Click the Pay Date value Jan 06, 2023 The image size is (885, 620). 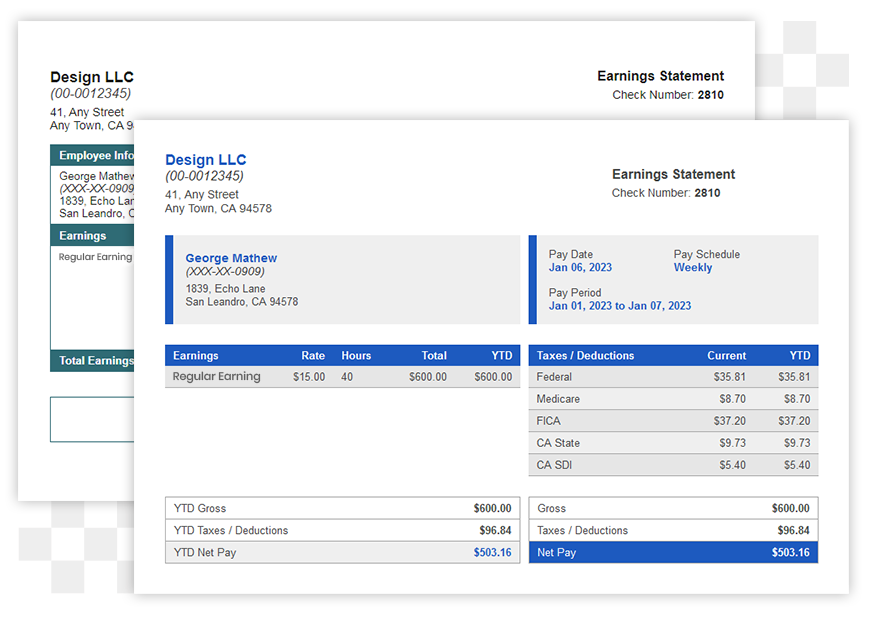[x=580, y=268]
